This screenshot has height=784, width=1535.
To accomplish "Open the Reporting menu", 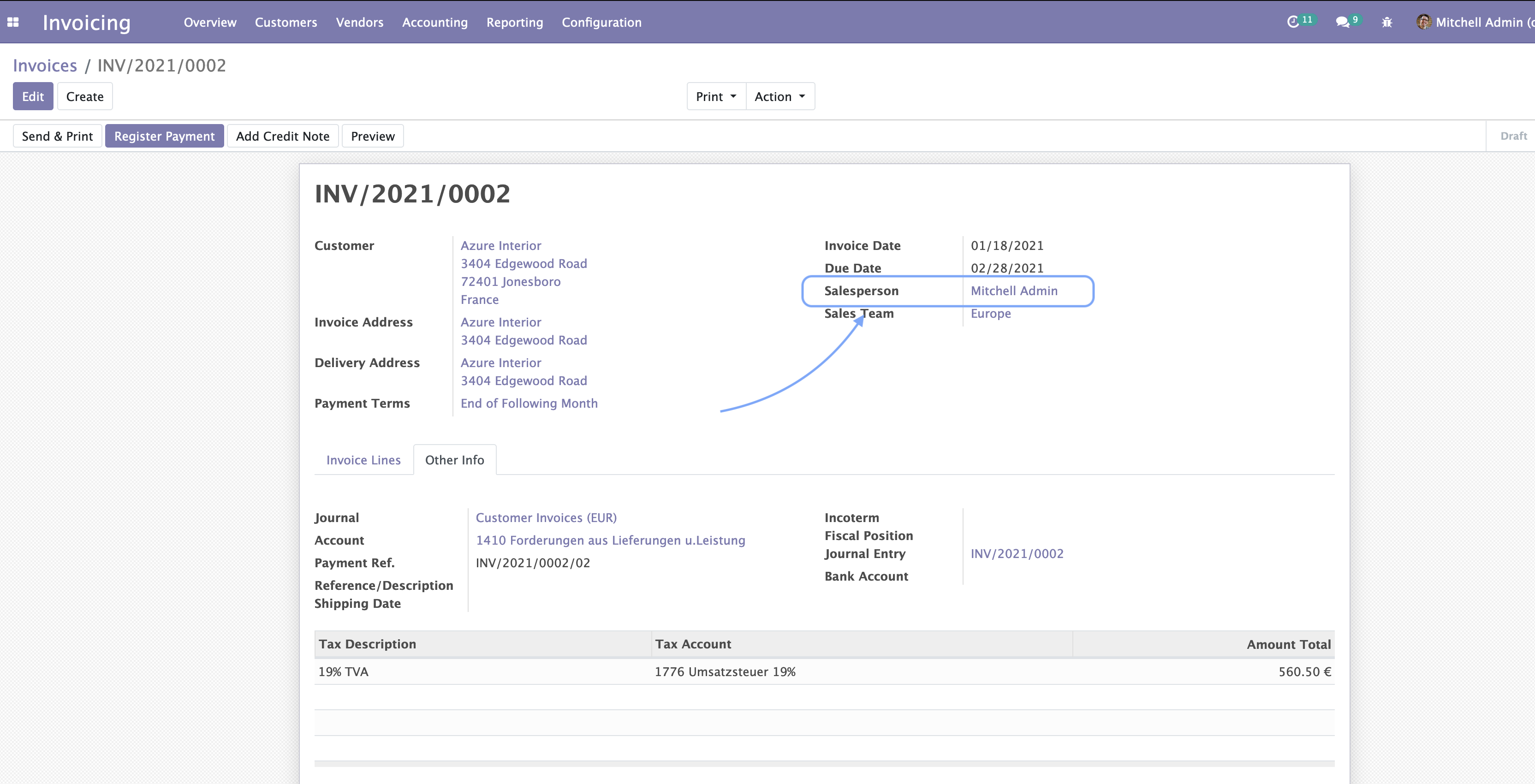I will point(514,22).
